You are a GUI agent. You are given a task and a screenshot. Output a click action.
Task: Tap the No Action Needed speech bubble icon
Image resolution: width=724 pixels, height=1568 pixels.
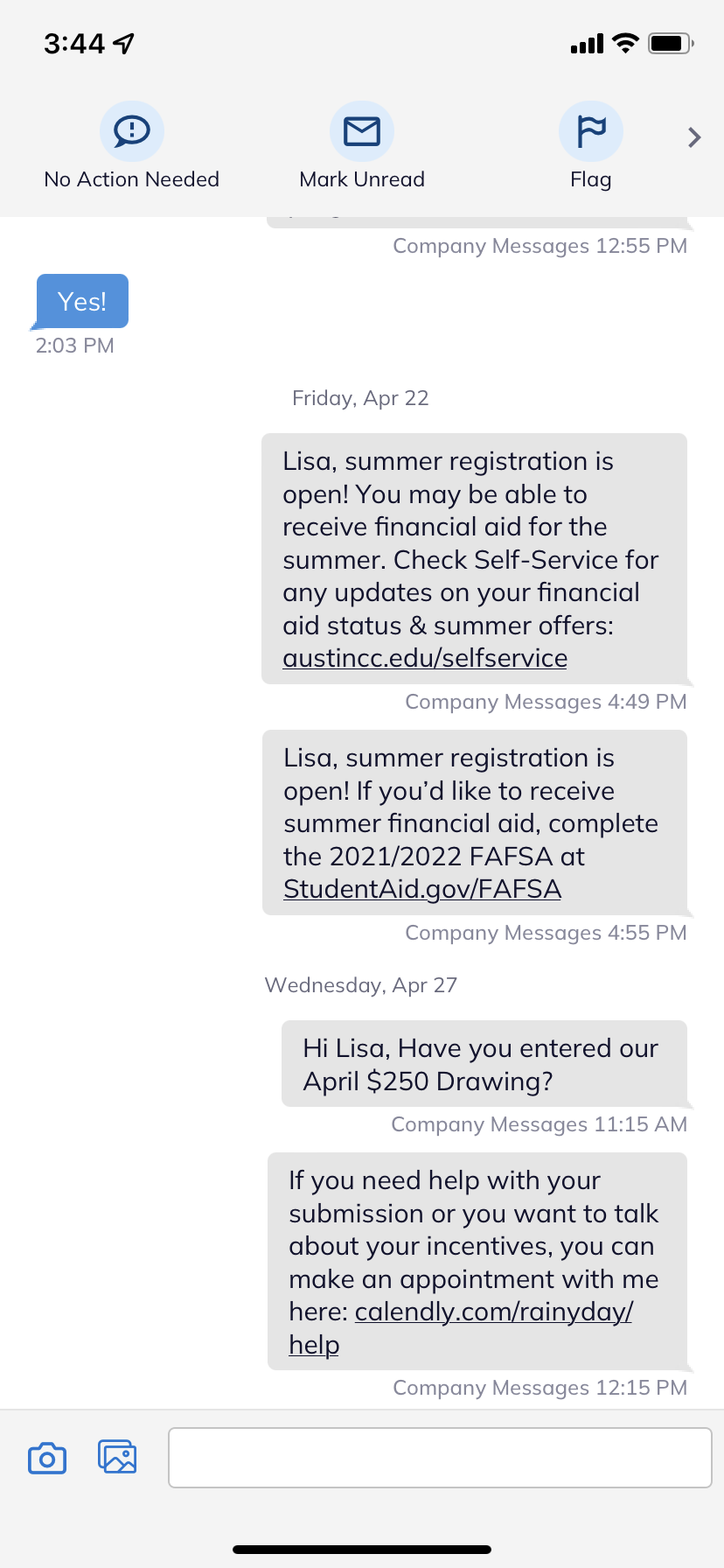pyautogui.click(x=132, y=131)
